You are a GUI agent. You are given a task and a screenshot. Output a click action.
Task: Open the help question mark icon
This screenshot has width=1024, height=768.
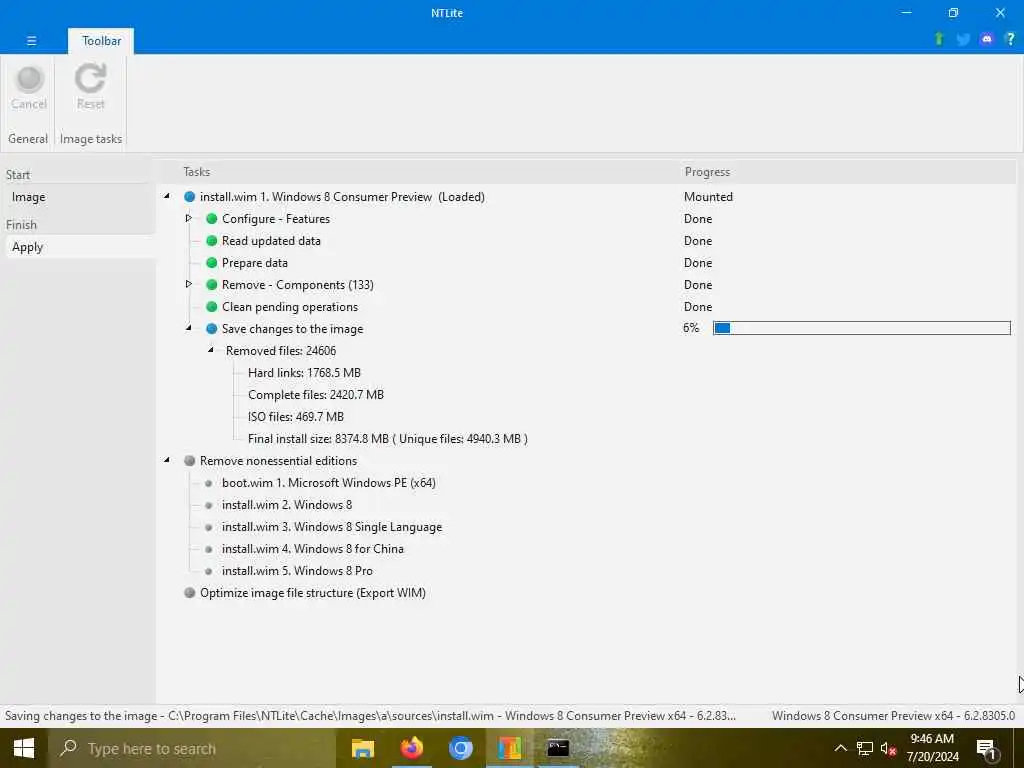pyautogui.click(x=1010, y=39)
